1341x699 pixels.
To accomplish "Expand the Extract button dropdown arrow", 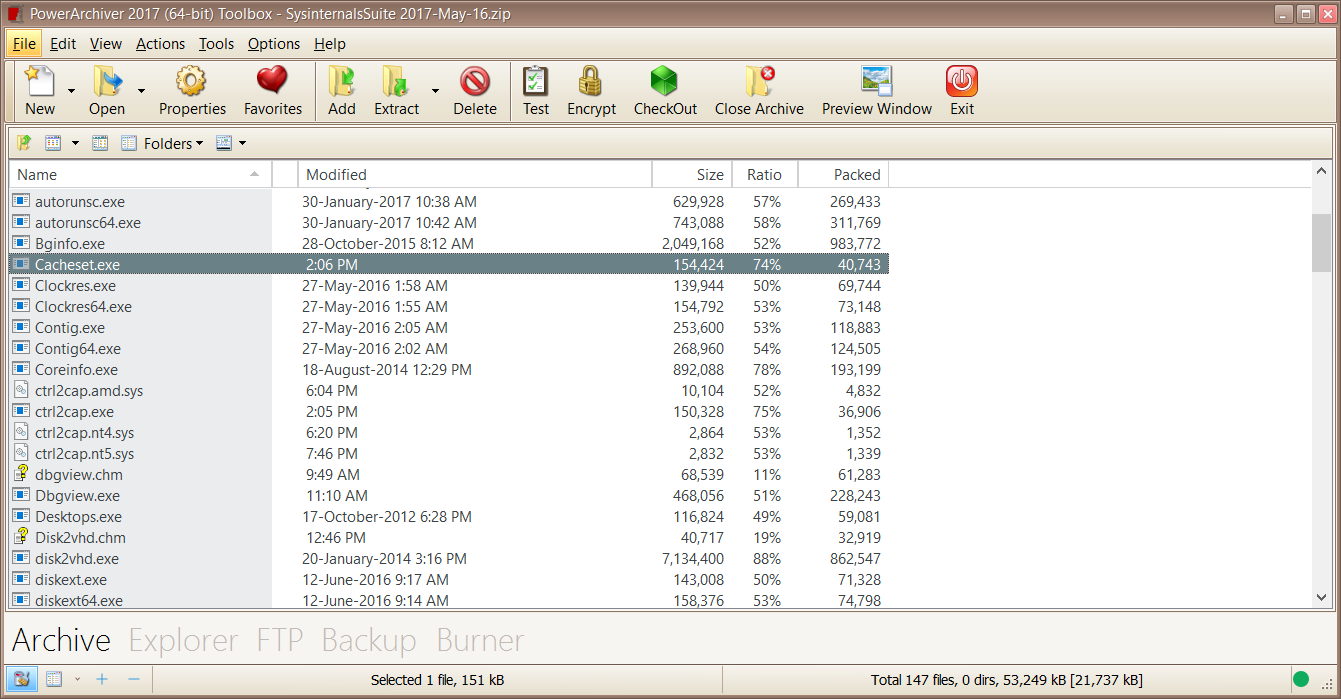I will pyautogui.click(x=435, y=90).
